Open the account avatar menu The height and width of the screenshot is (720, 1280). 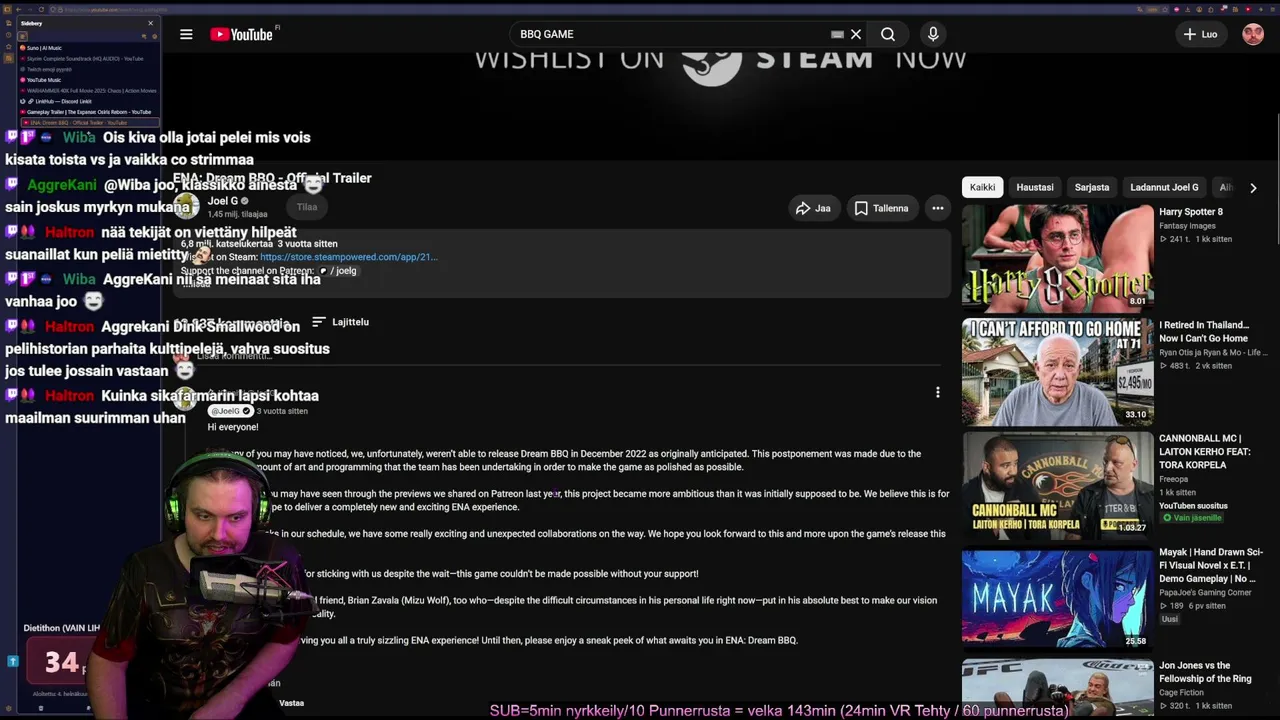pyautogui.click(x=1253, y=34)
